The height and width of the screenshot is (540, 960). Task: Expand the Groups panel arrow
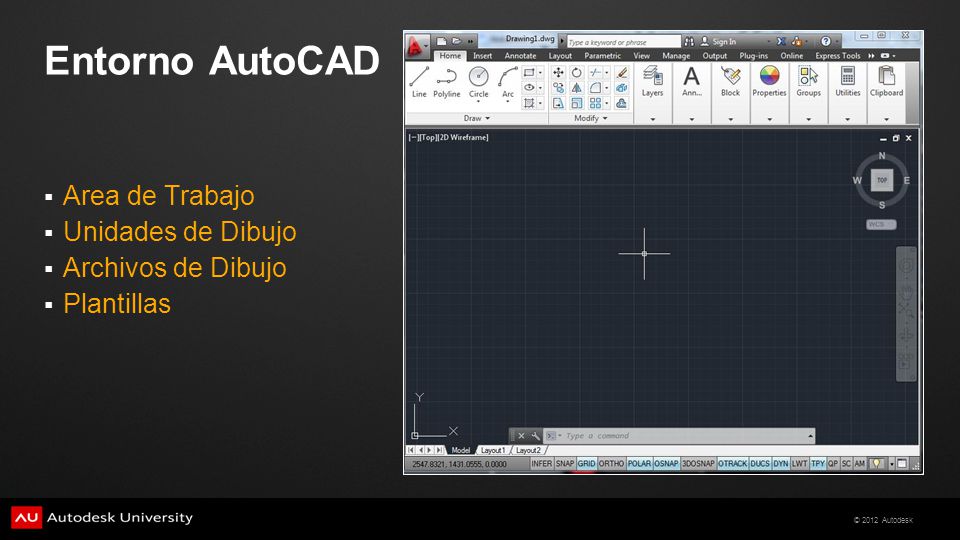point(809,119)
